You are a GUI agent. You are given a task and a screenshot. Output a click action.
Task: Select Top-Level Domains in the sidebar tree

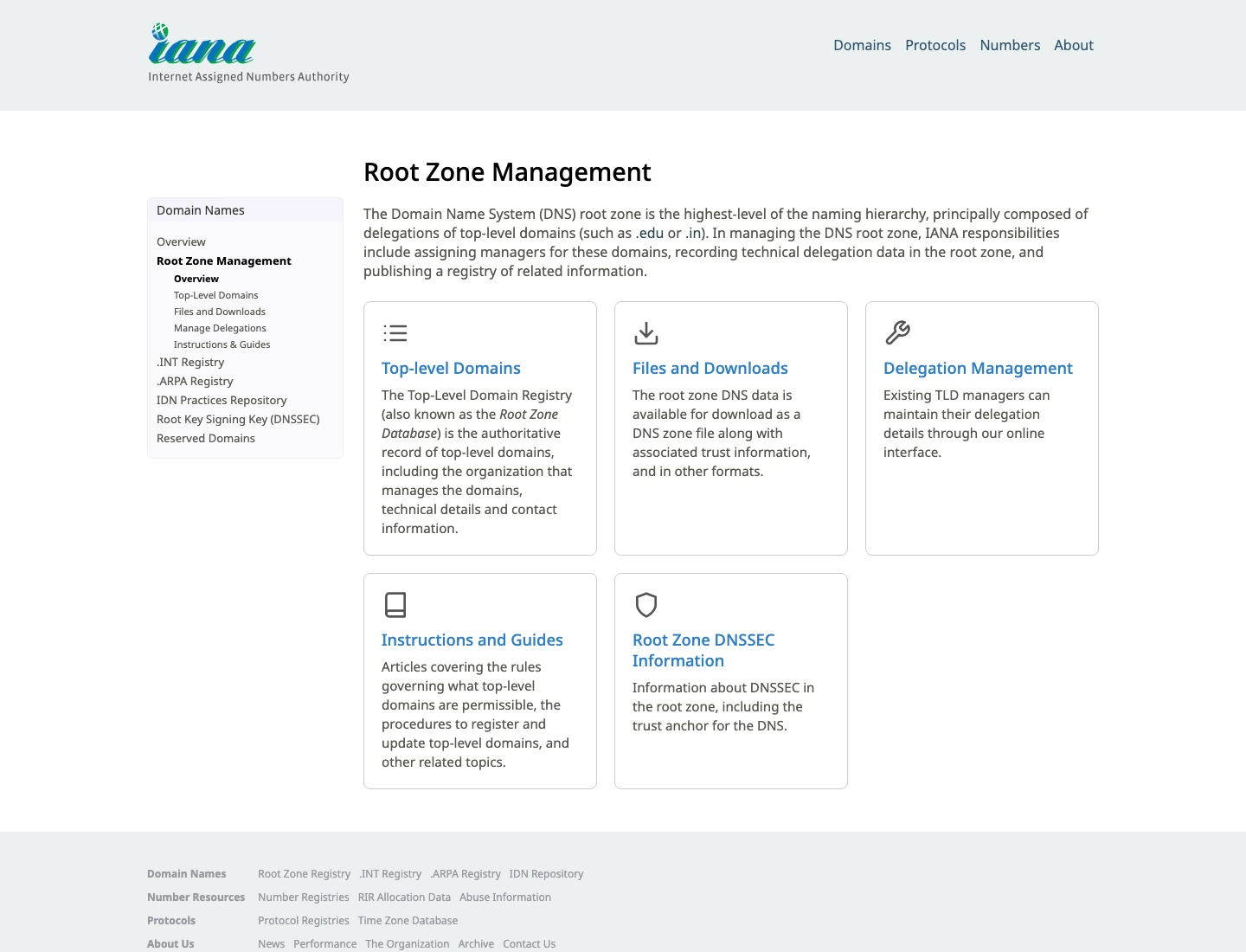tap(216, 295)
